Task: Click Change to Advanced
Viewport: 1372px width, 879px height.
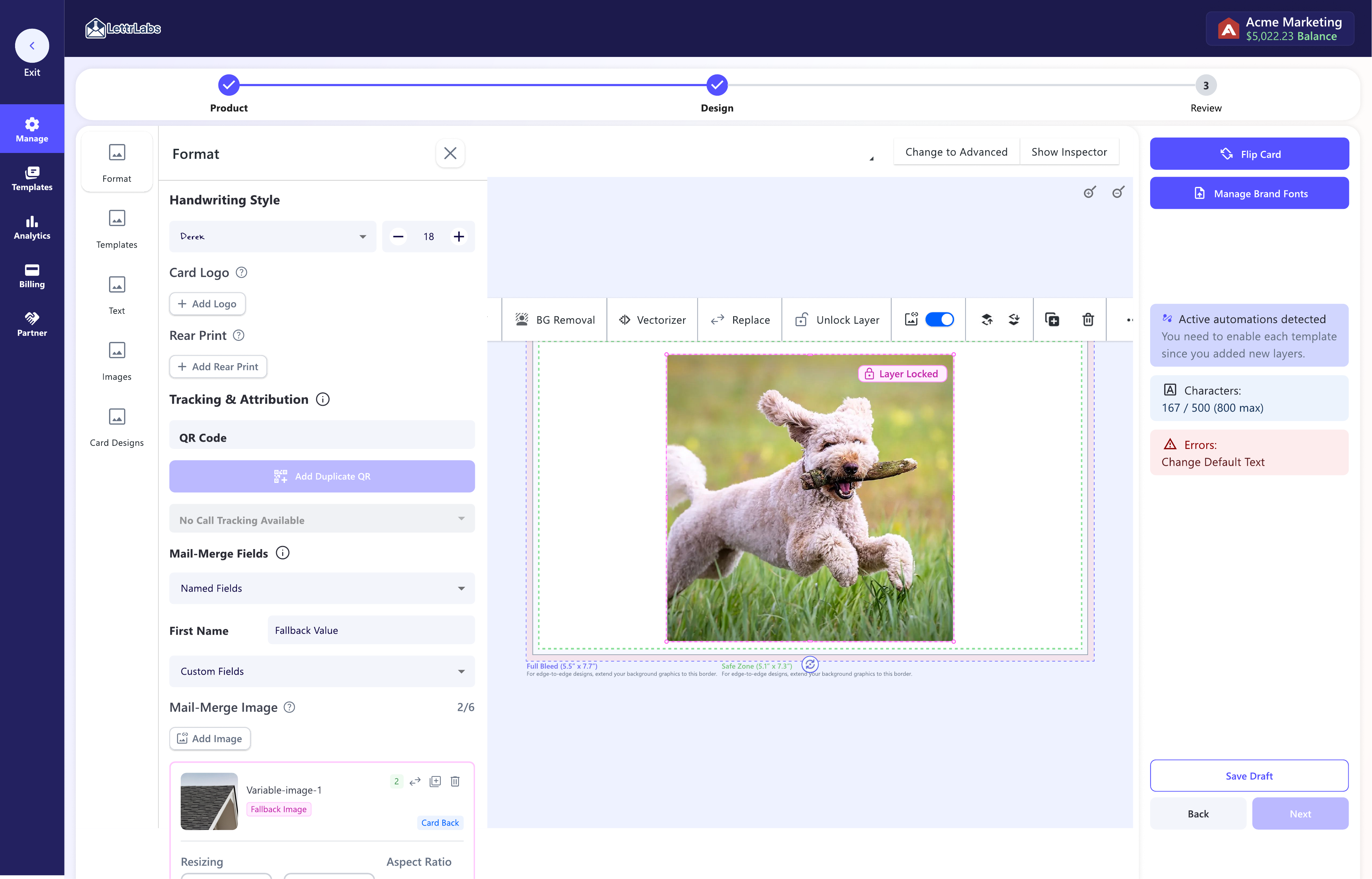Action: tap(956, 152)
